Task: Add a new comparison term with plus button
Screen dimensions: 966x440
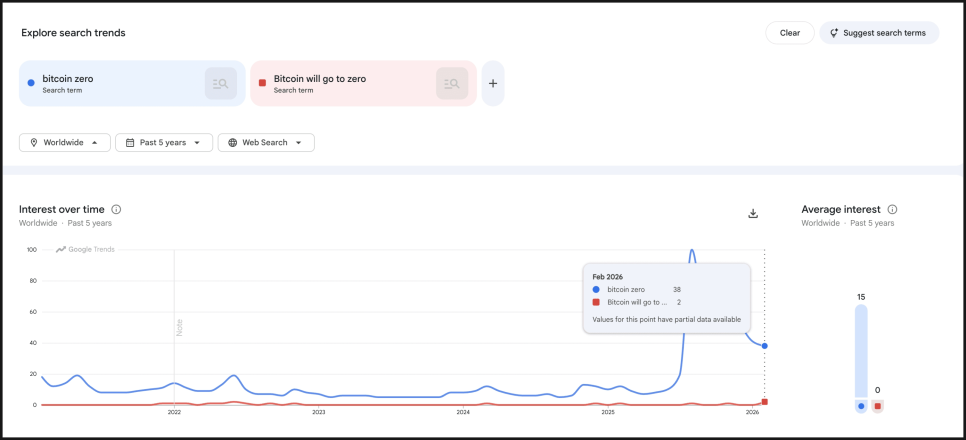Action: click(493, 84)
